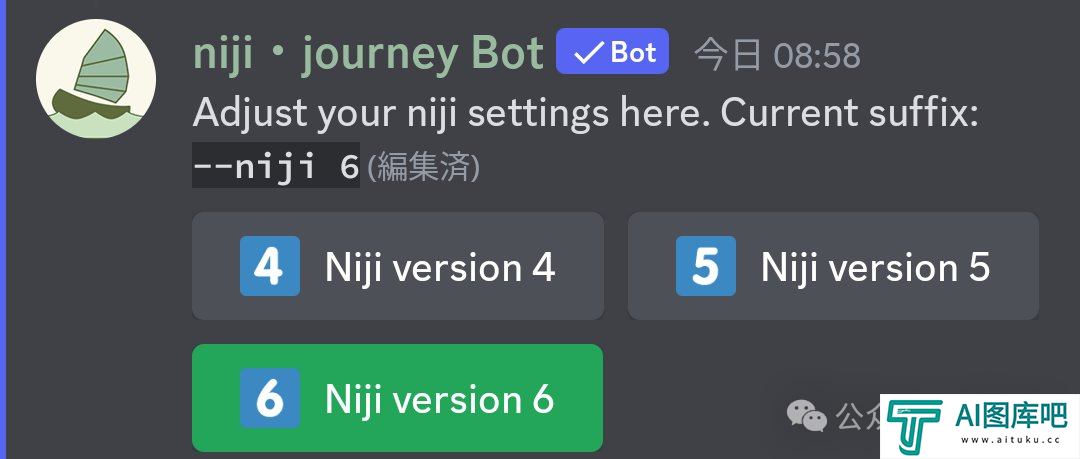
Task: Click the AI图库吧 watermark text
Action: [x=1012, y=416]
